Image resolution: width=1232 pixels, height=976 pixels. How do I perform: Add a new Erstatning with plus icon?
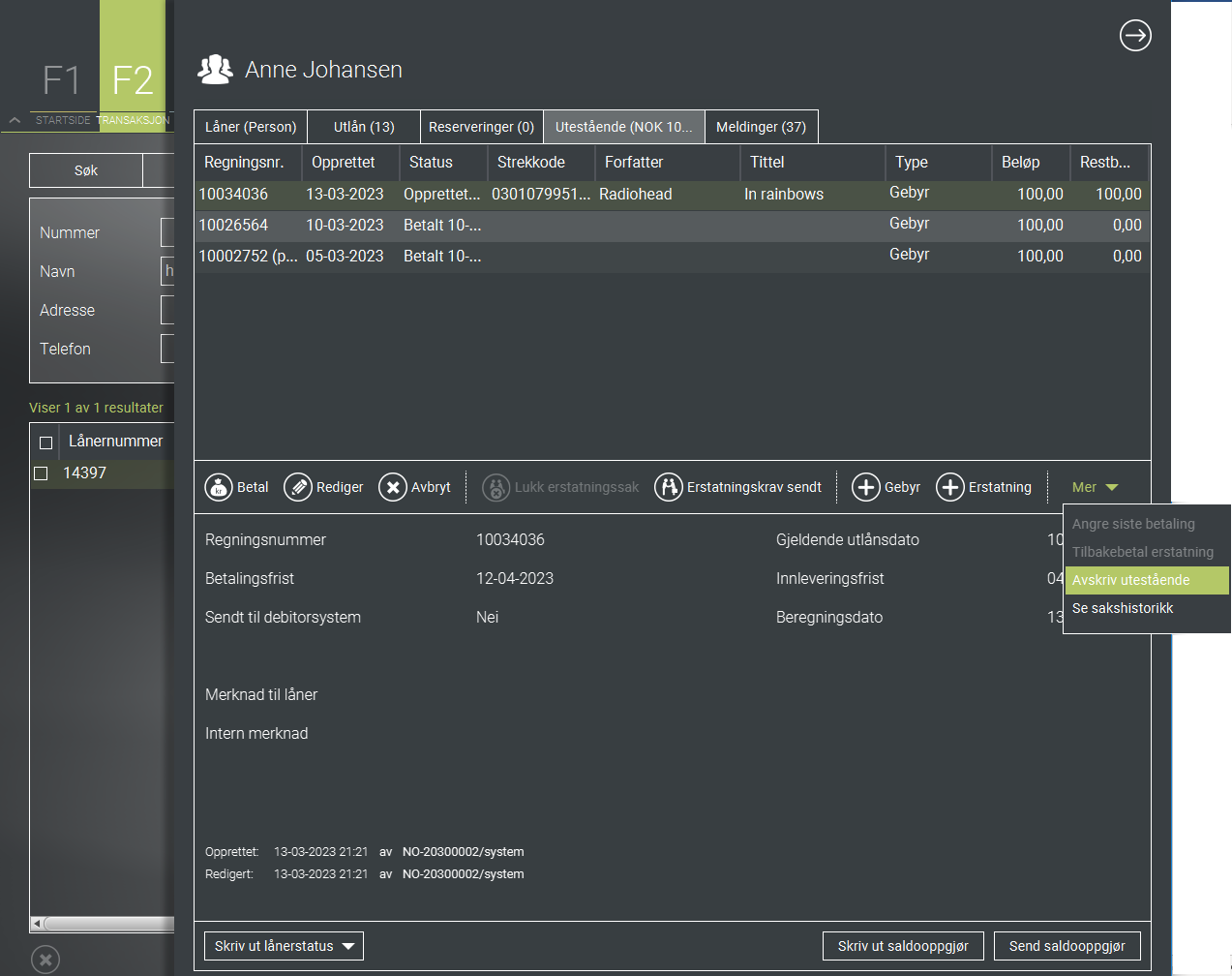(950, 487)
